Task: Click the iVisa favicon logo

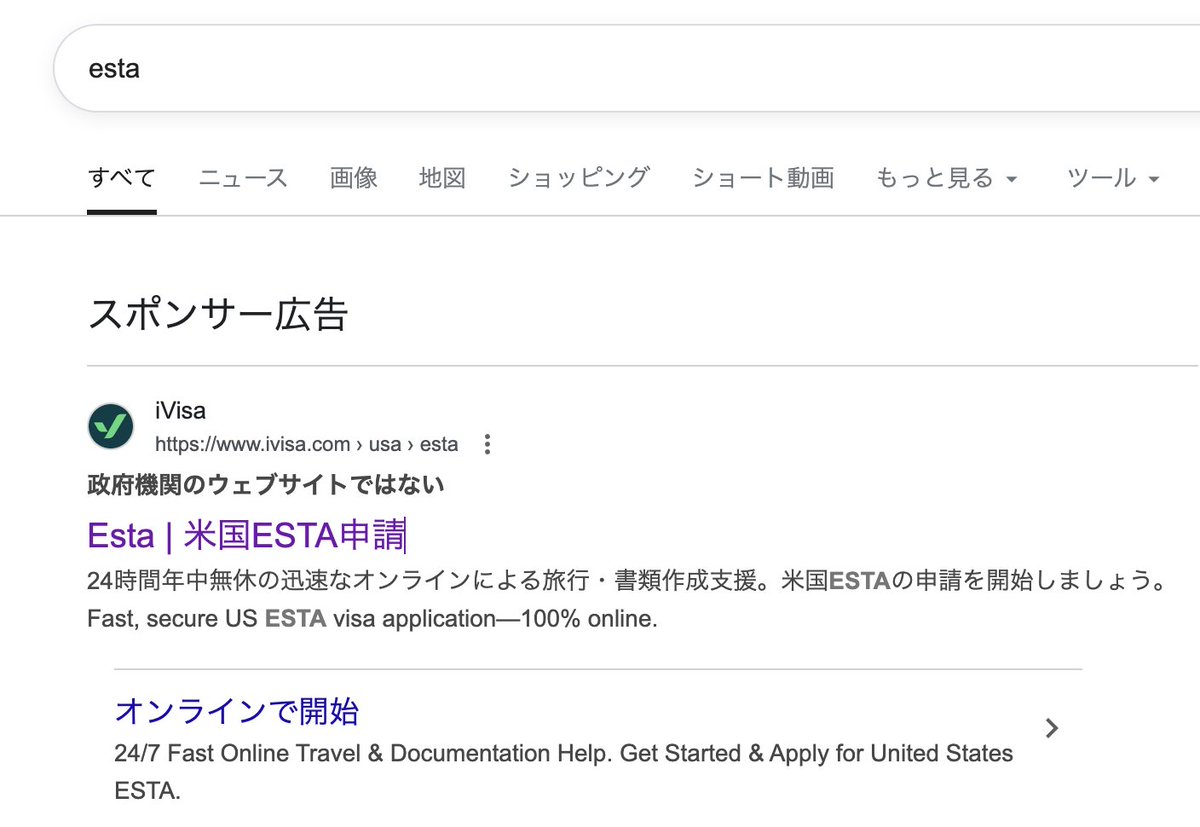Action: [x=110, y=427]
